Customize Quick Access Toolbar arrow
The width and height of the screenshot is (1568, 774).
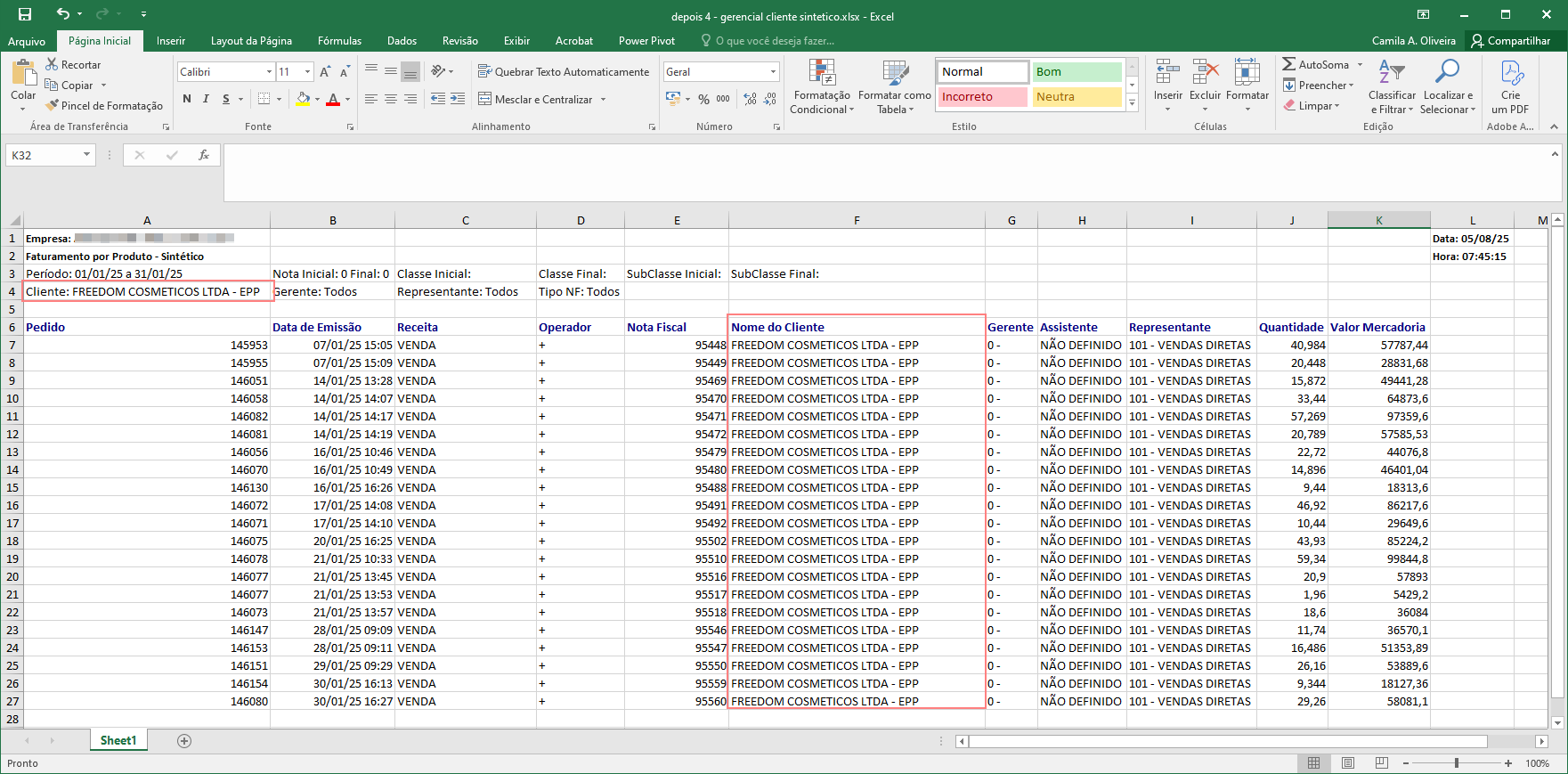[143, 14]
